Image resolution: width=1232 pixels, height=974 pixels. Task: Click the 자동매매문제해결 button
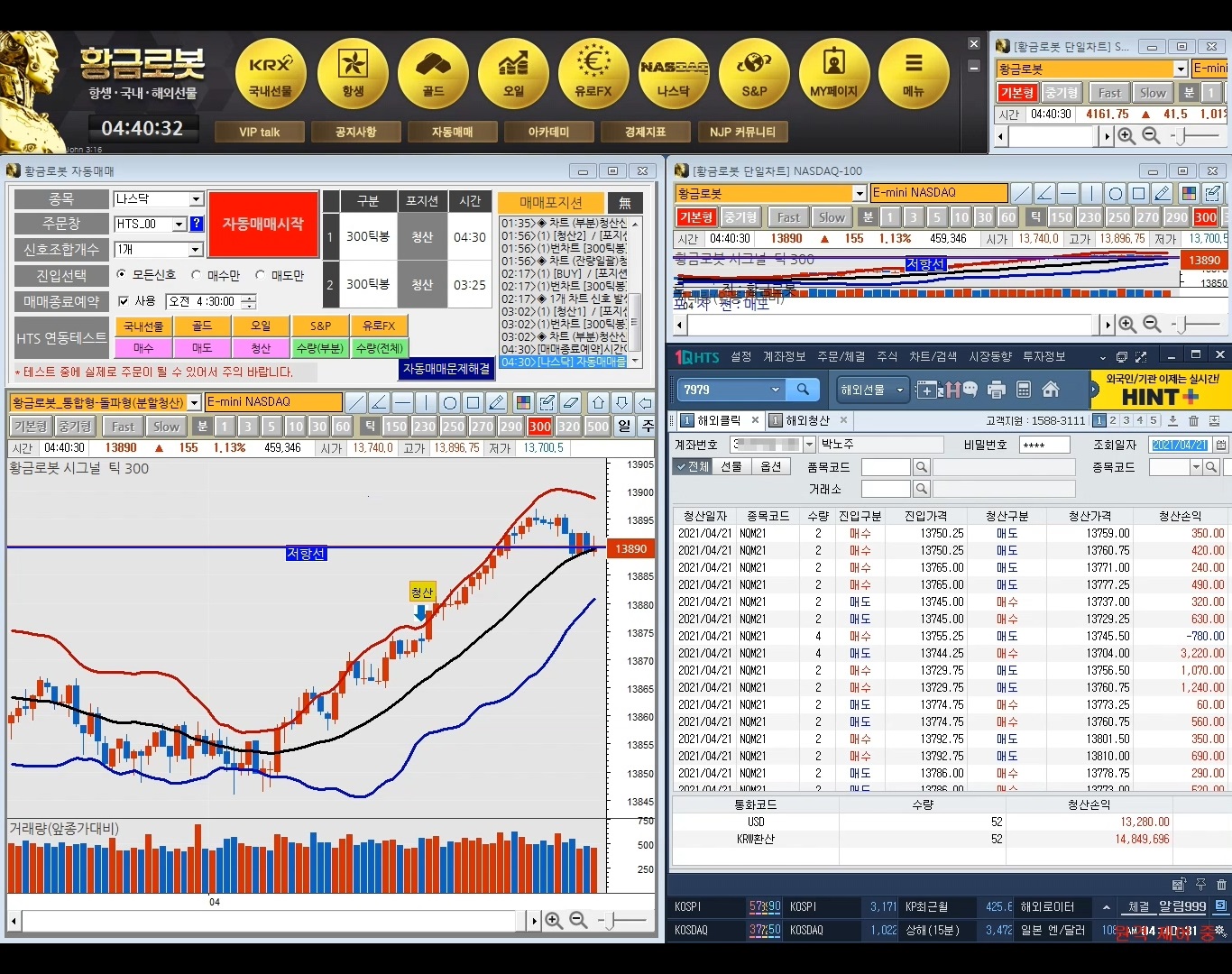pyautogui.click(x=446, y=369)
